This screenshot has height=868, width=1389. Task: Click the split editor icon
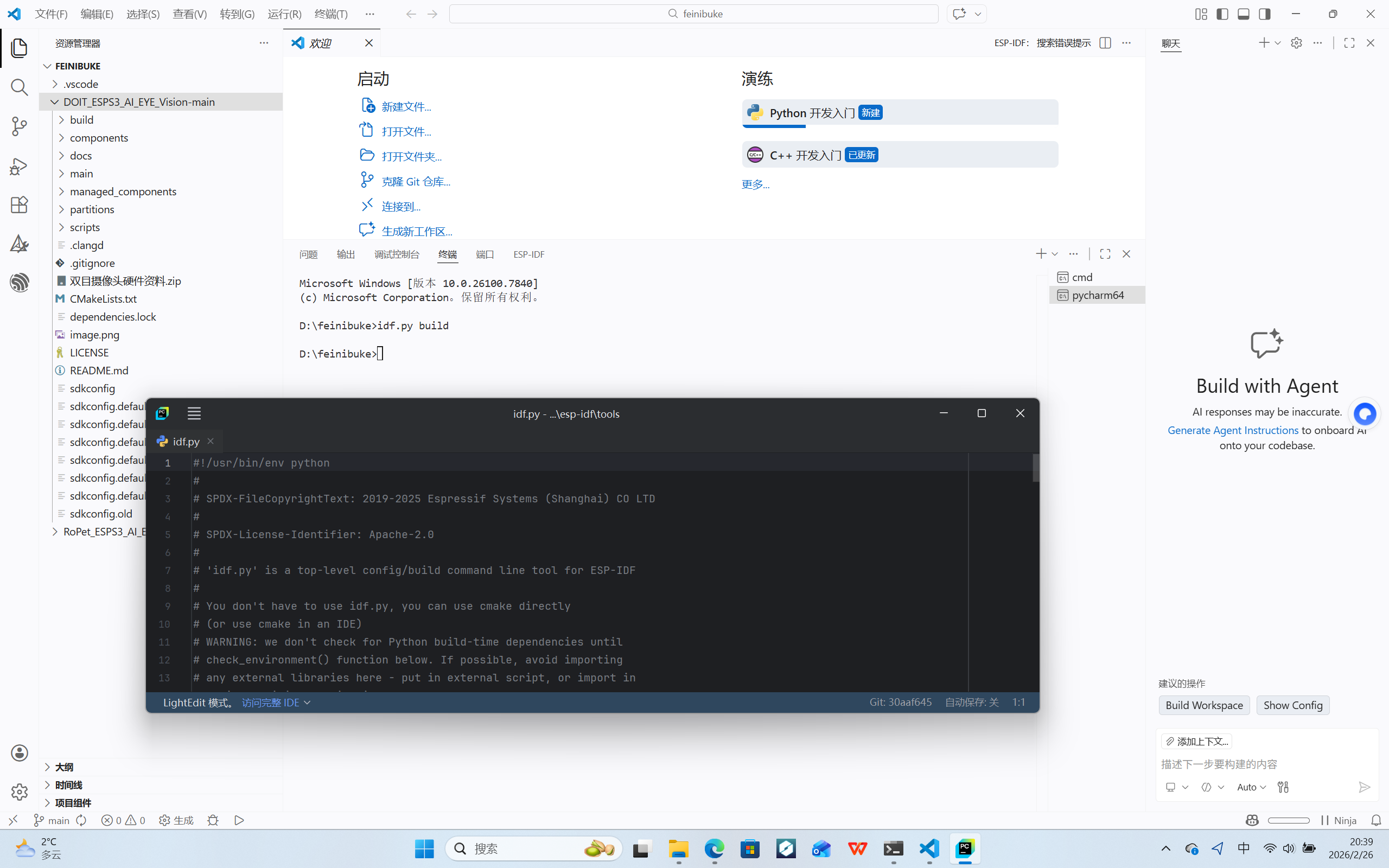point(1105,43)
